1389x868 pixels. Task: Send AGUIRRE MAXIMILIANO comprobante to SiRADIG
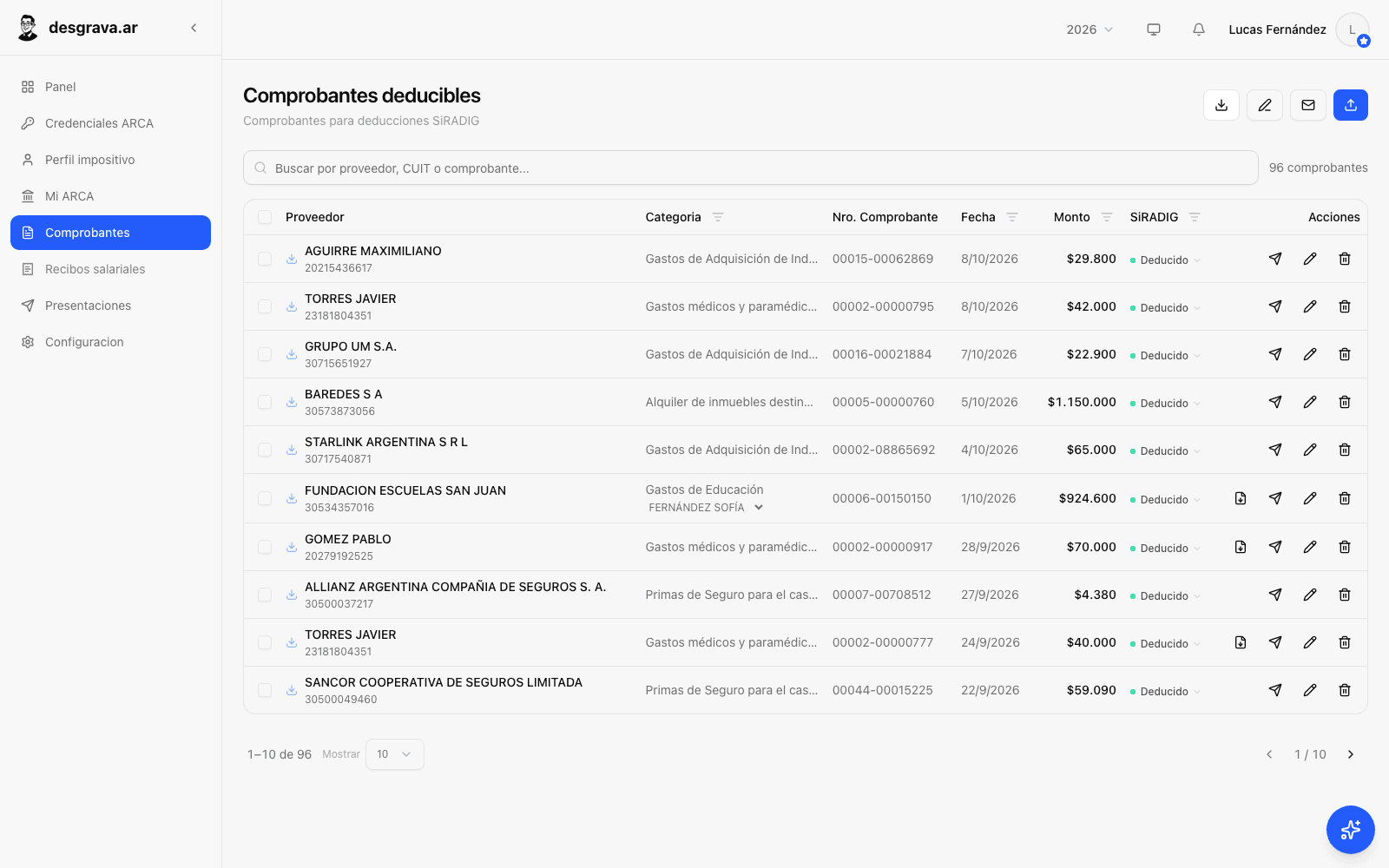(x=1275, y=259)
